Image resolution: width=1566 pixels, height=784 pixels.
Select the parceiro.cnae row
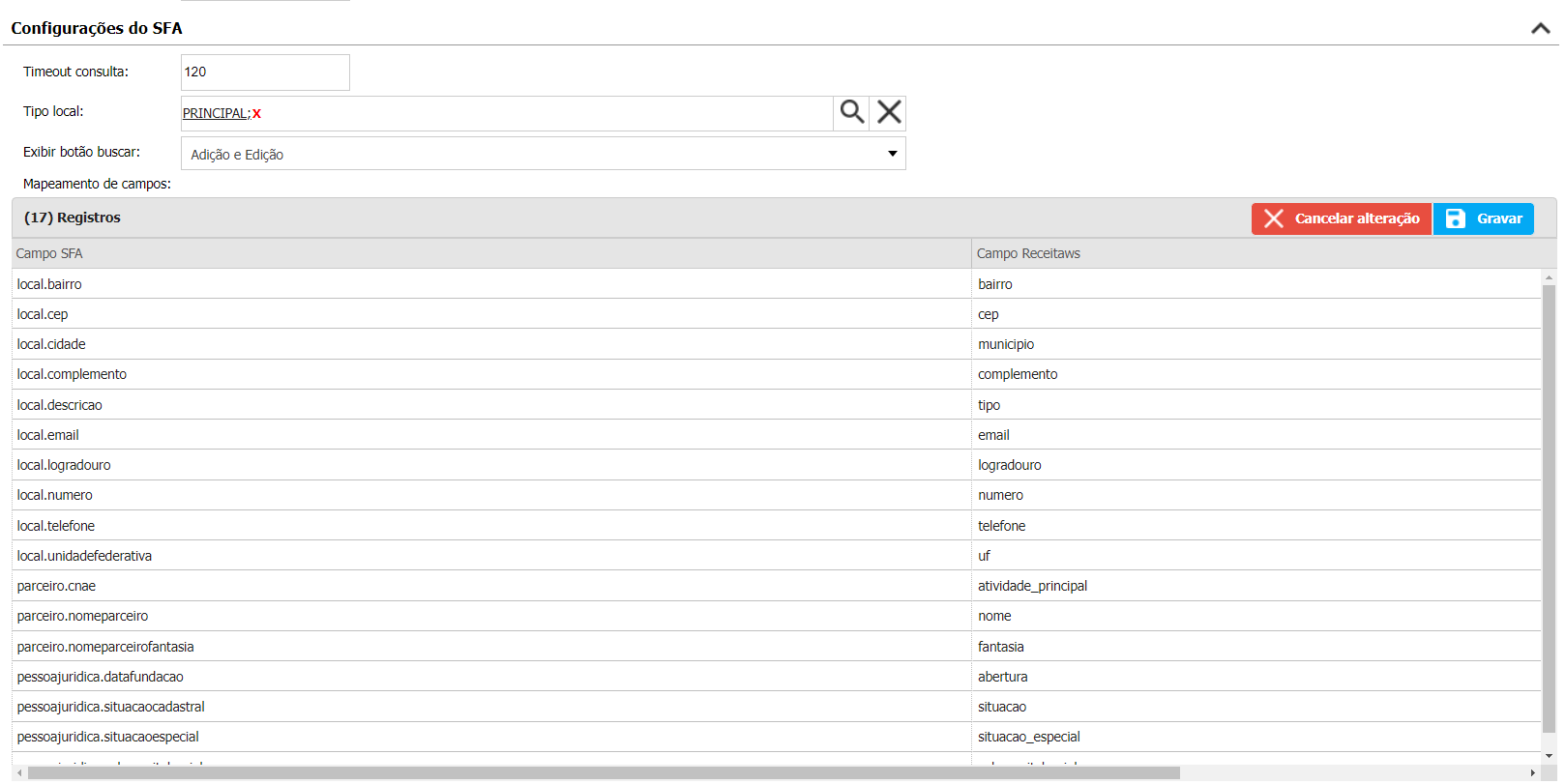point(56,586)
